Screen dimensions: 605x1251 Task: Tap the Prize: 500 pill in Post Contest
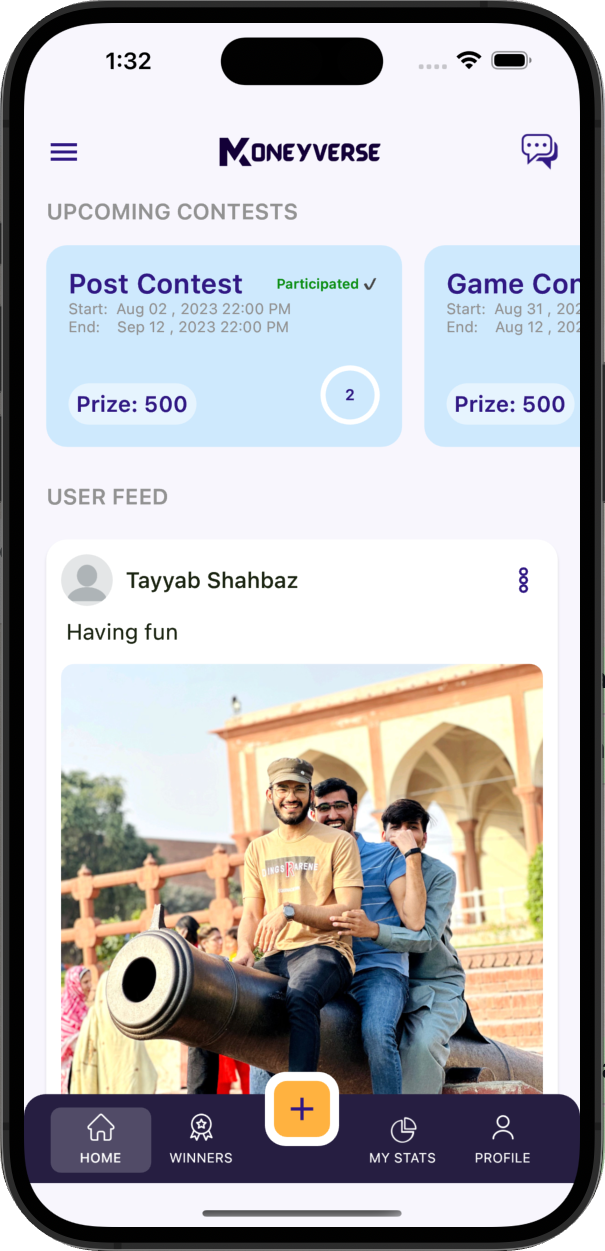point(132,404)
